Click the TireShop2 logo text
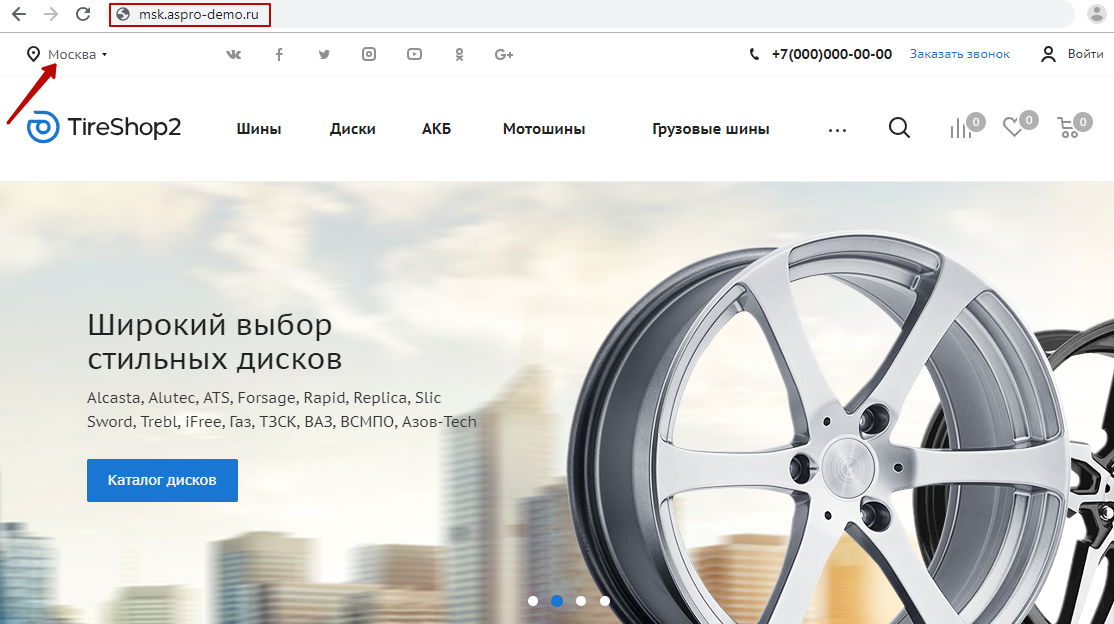The width and height of the screenshot is (1114, 624). click(x=124, y=127)
